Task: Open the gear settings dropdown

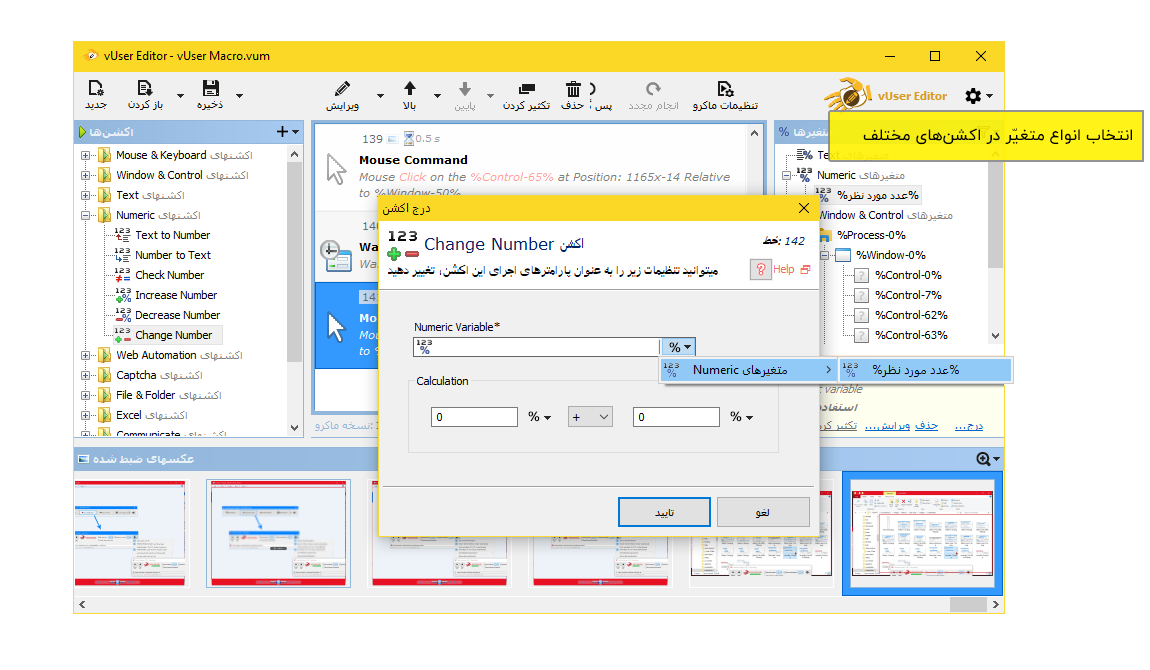Action: tap(978, 96)
